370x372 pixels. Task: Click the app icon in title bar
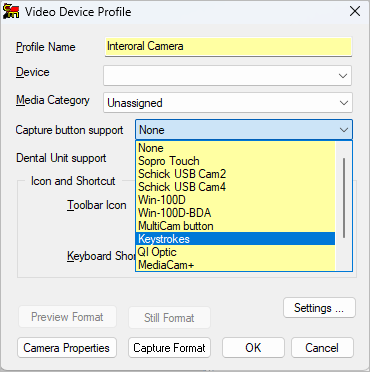pyautogui.click(x=11, y=12)
